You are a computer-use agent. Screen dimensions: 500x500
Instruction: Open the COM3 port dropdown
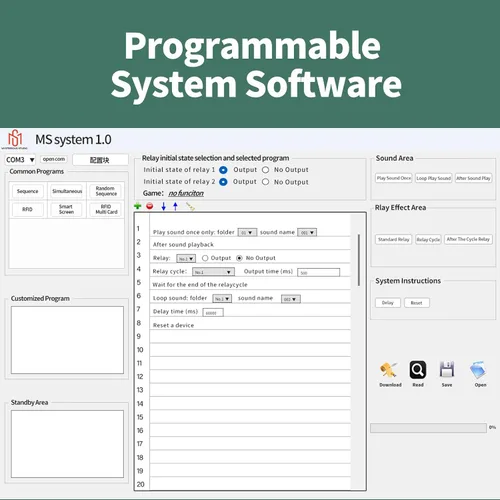pos(20,160)
